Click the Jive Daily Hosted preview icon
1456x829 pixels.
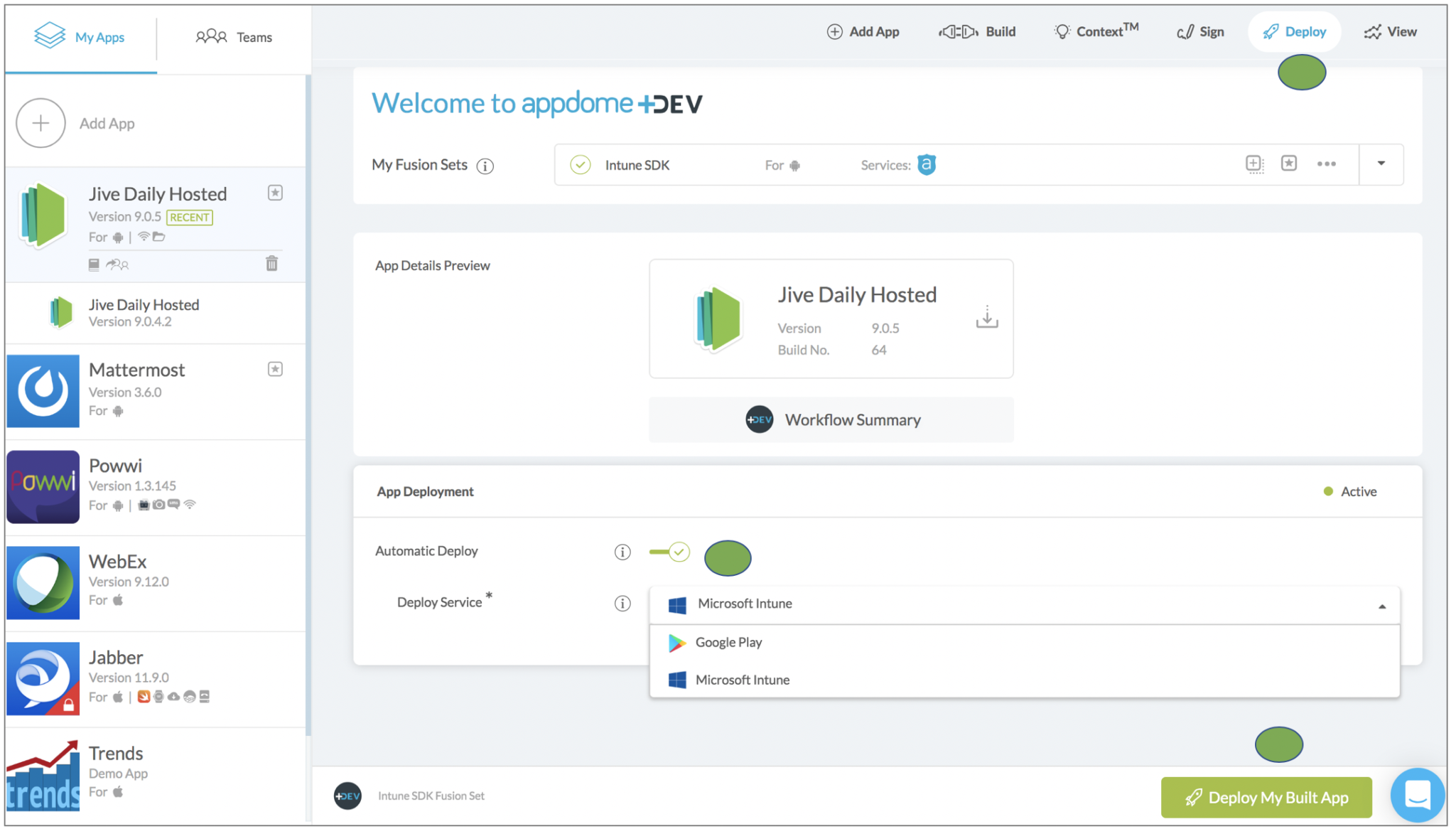(718, 319)
